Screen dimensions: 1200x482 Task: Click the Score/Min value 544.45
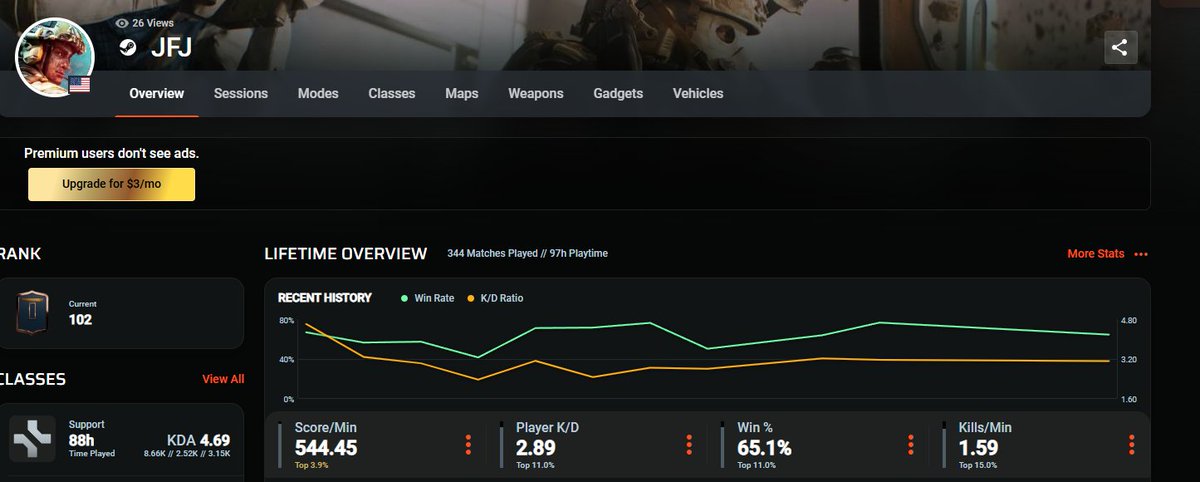[x=326, y=448]
